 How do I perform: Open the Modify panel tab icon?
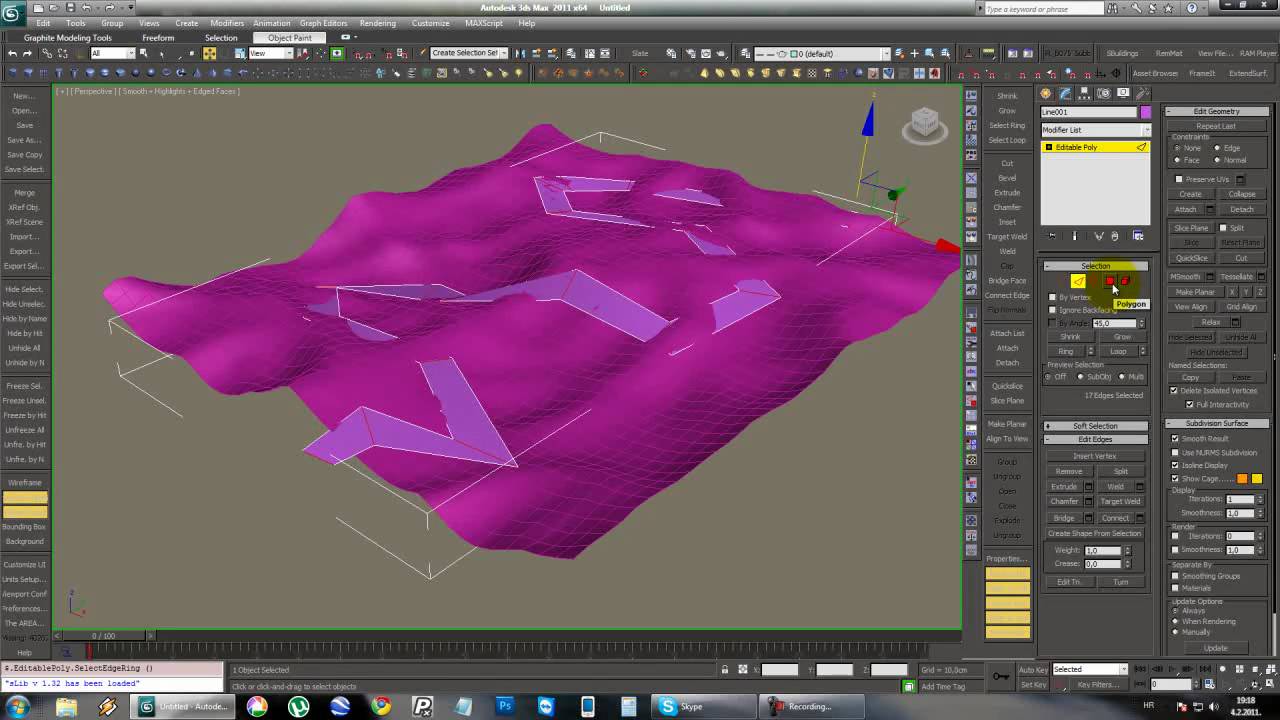coord(1064,93)
